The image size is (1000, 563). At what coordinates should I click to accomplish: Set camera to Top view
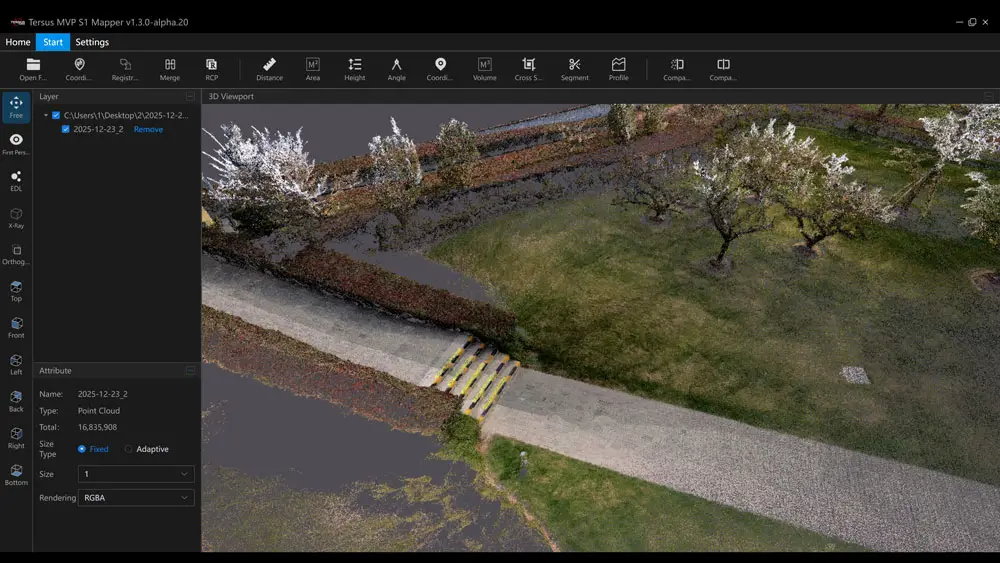click(16, 290)
